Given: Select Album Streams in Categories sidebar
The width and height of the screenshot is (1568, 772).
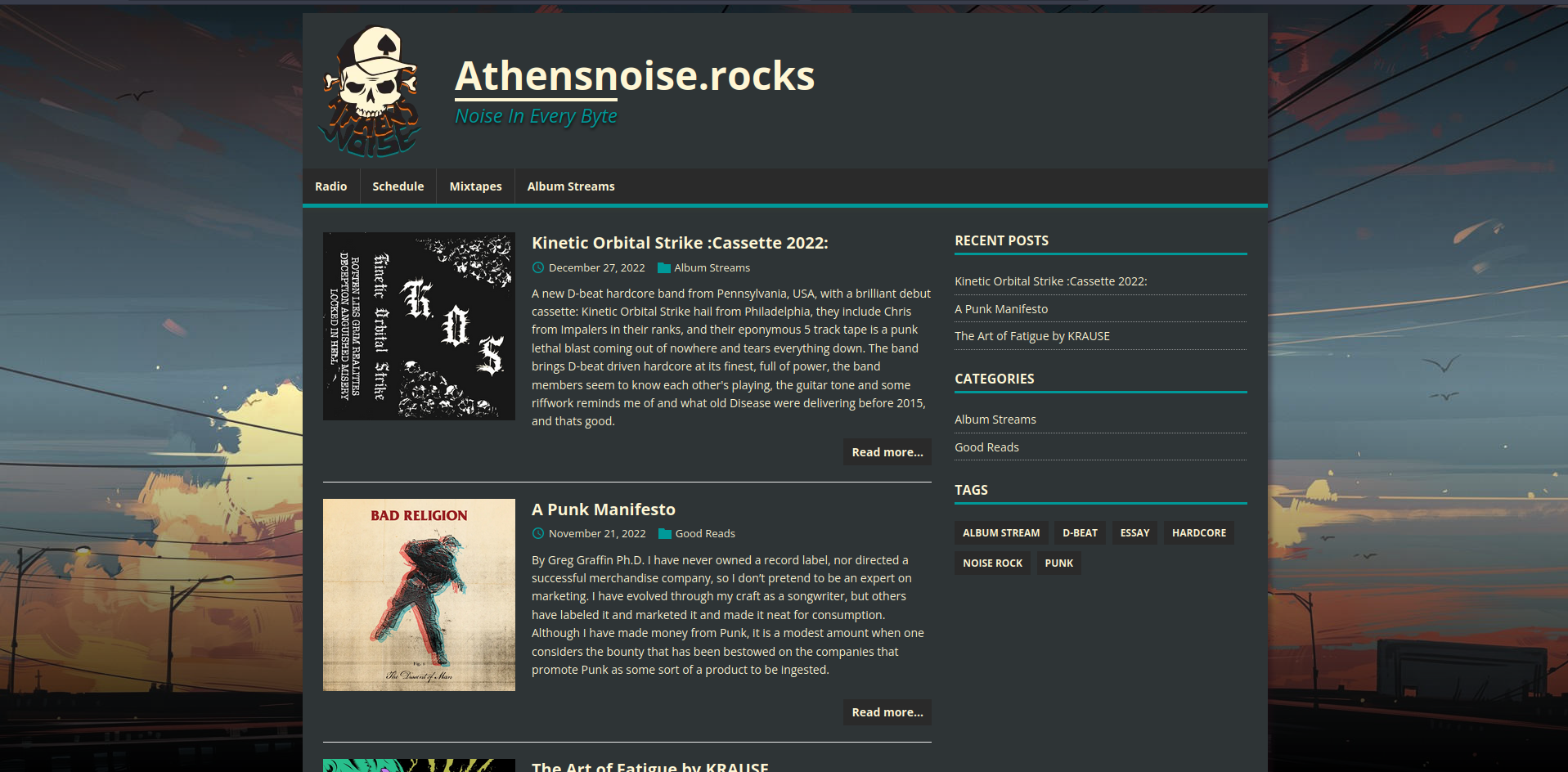Looking at the screenshot, I should tap(995, 420).
